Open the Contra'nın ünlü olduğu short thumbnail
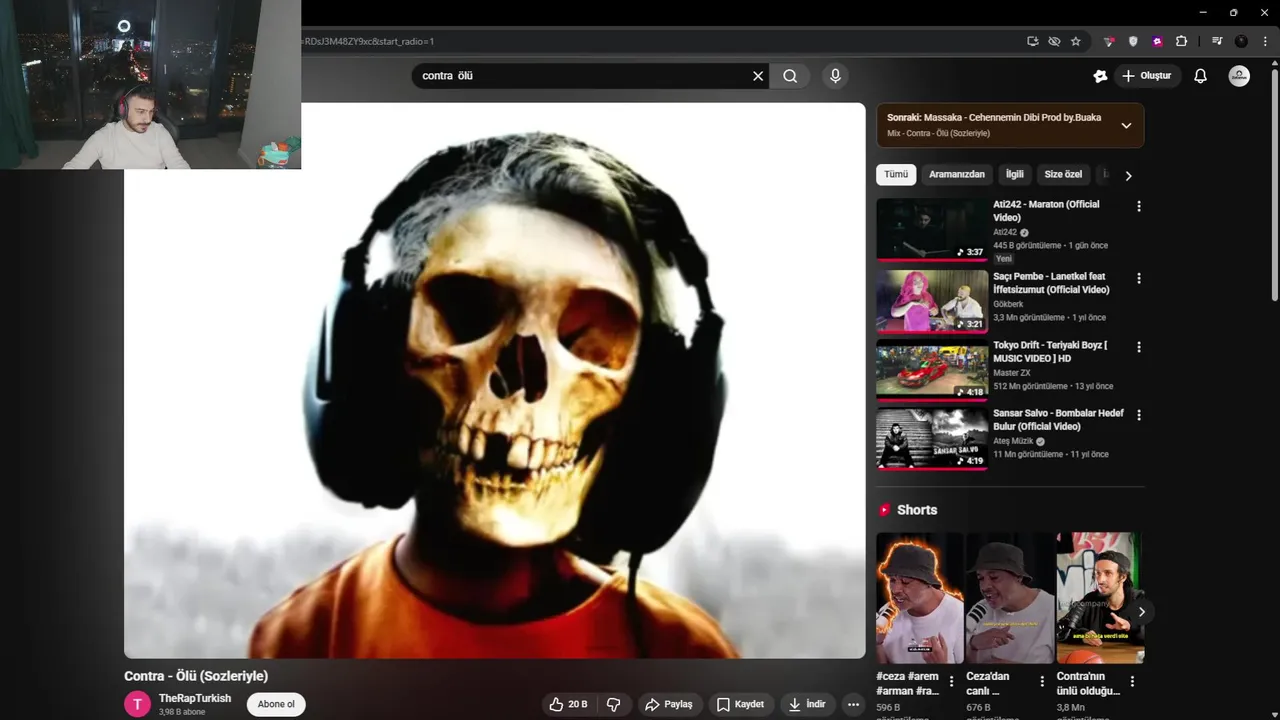 point(1099,598)
